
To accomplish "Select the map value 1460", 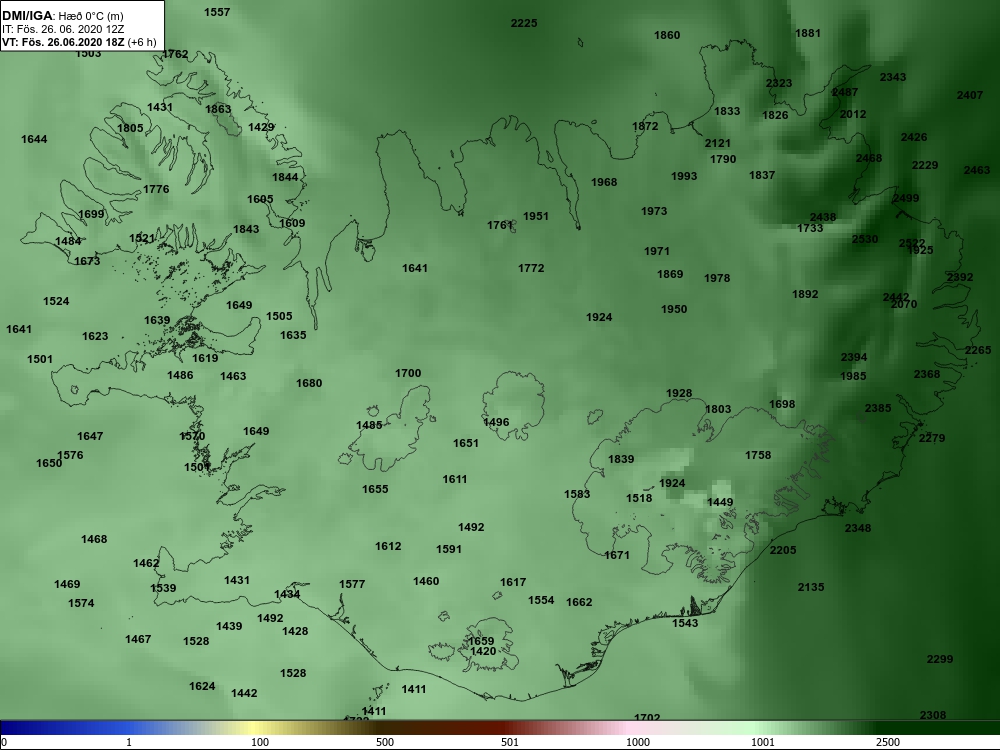I will pos(426,581).
